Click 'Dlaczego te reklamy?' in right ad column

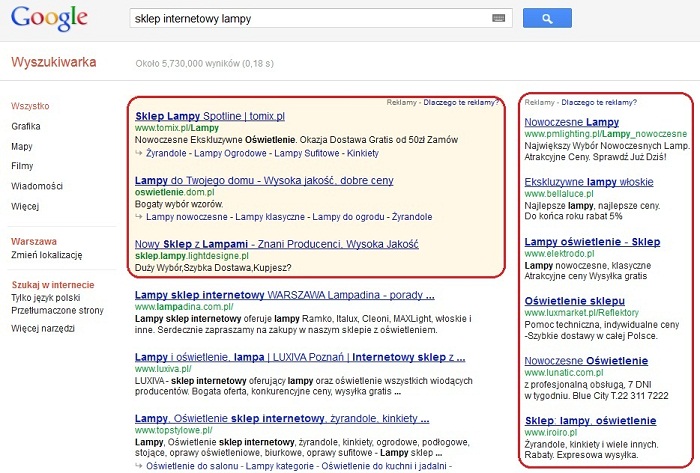599,102
